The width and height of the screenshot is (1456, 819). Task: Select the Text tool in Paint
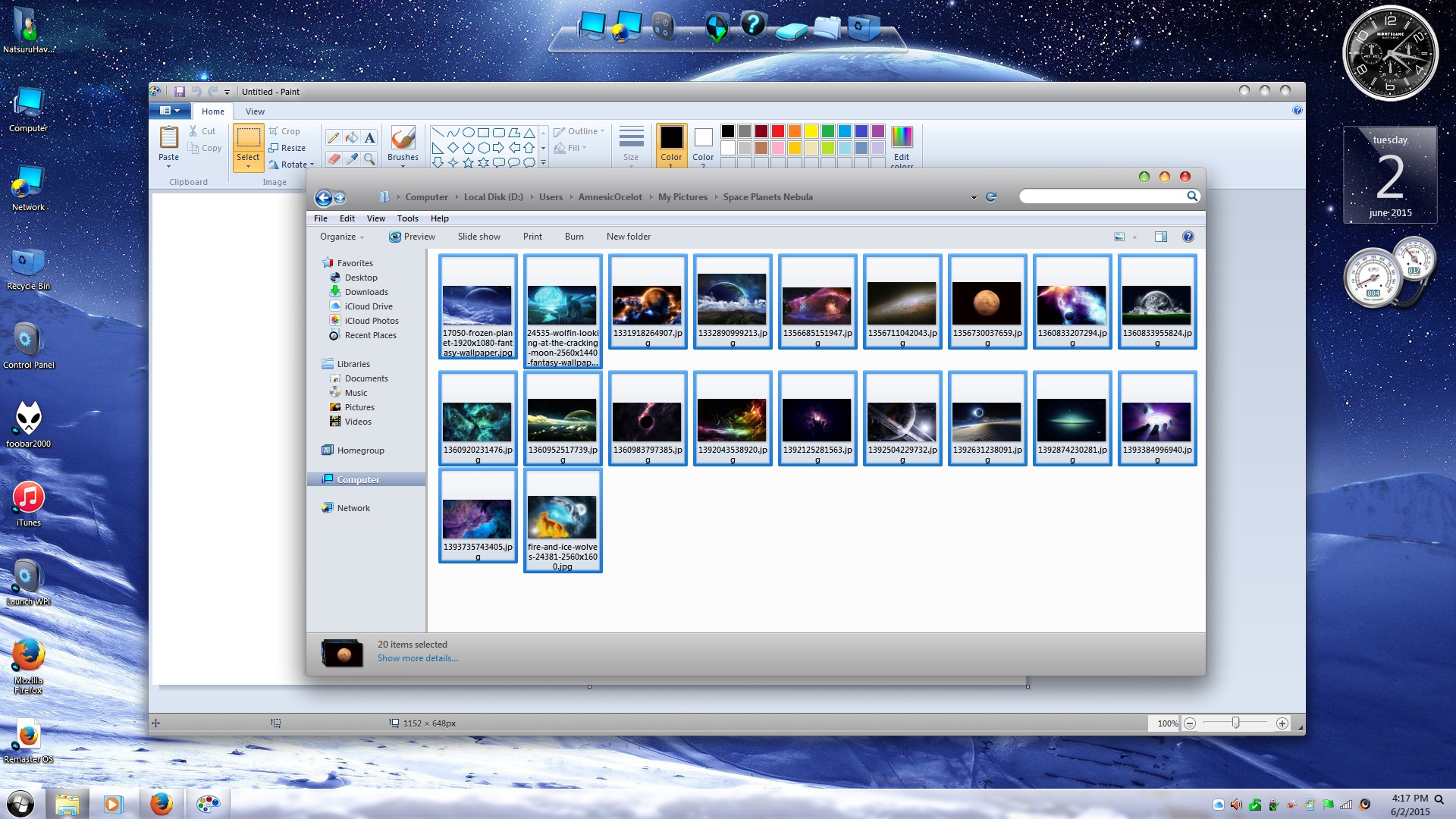[369, 137]
